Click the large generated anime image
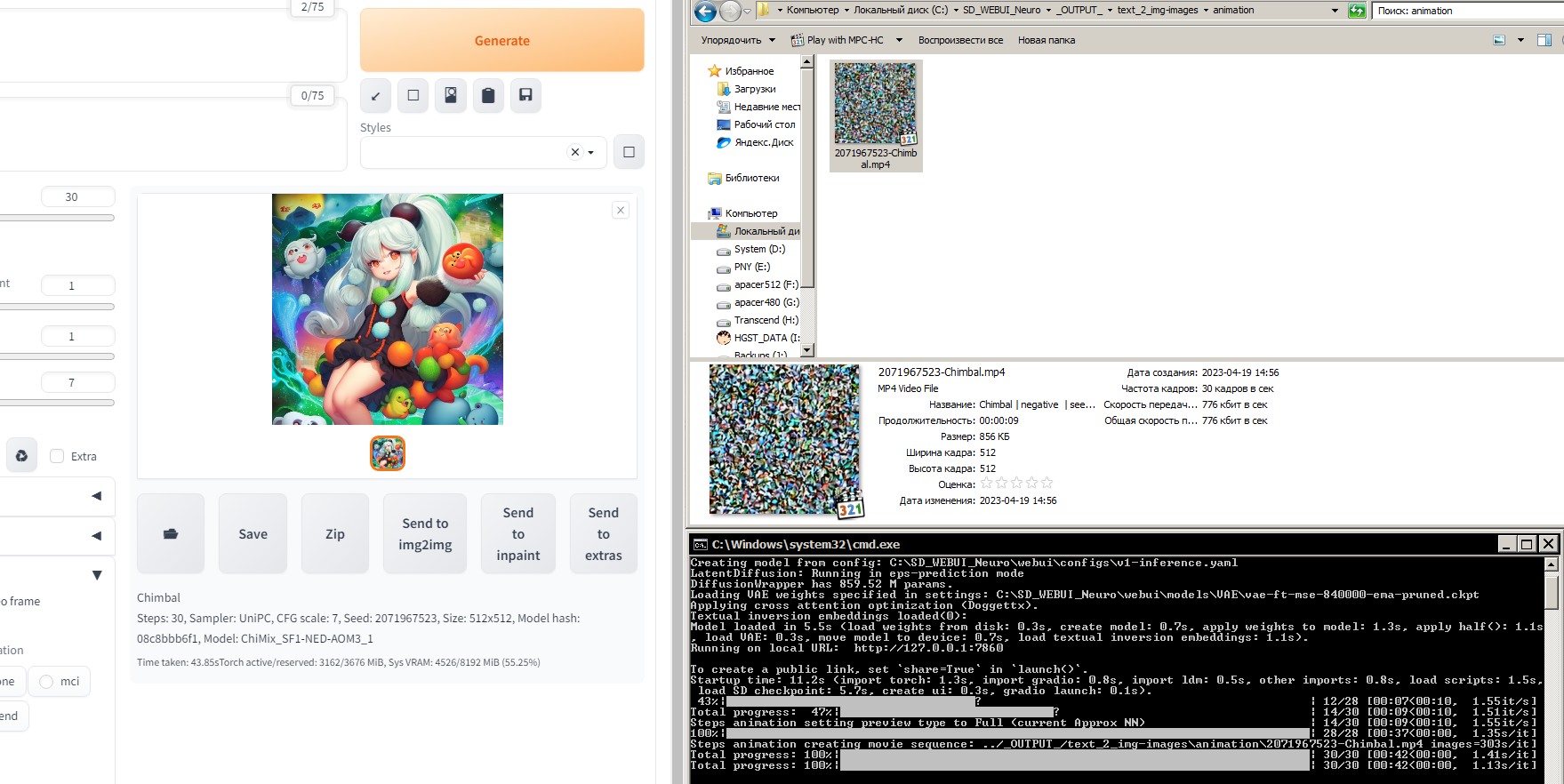The width and height of the screenshot is (1564, 784). [388, 309]
